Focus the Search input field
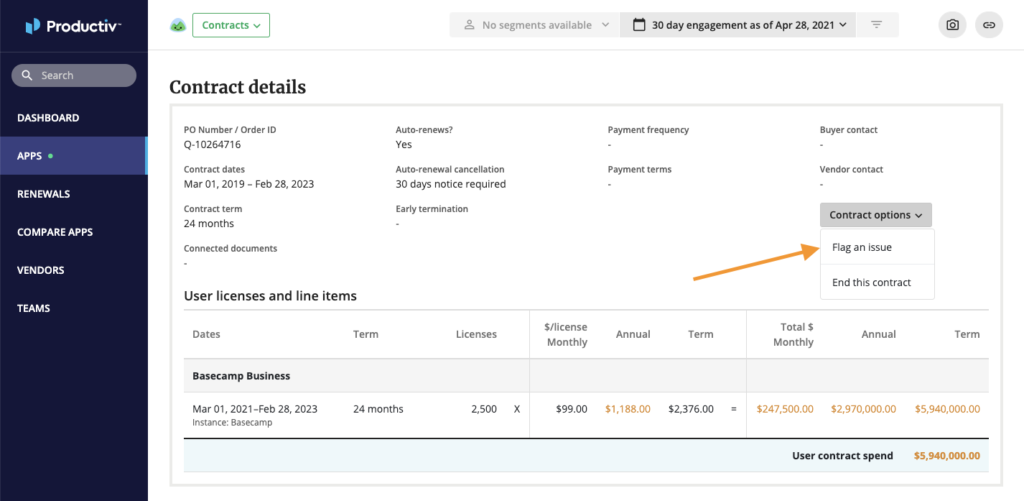The height and width of the screenshot is (501, 1024). pos(85,75)
